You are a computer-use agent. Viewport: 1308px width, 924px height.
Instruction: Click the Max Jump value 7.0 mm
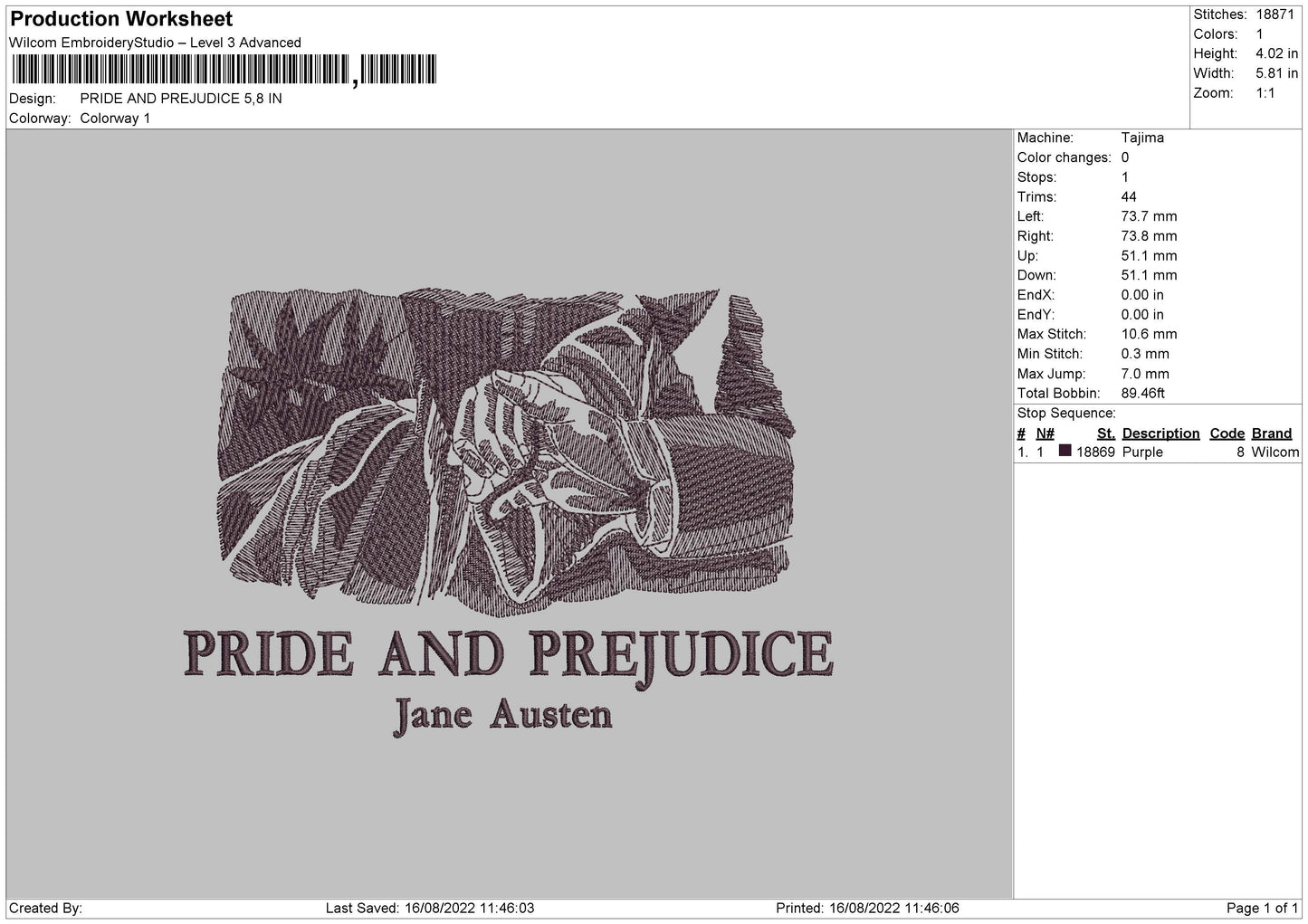1145,374
